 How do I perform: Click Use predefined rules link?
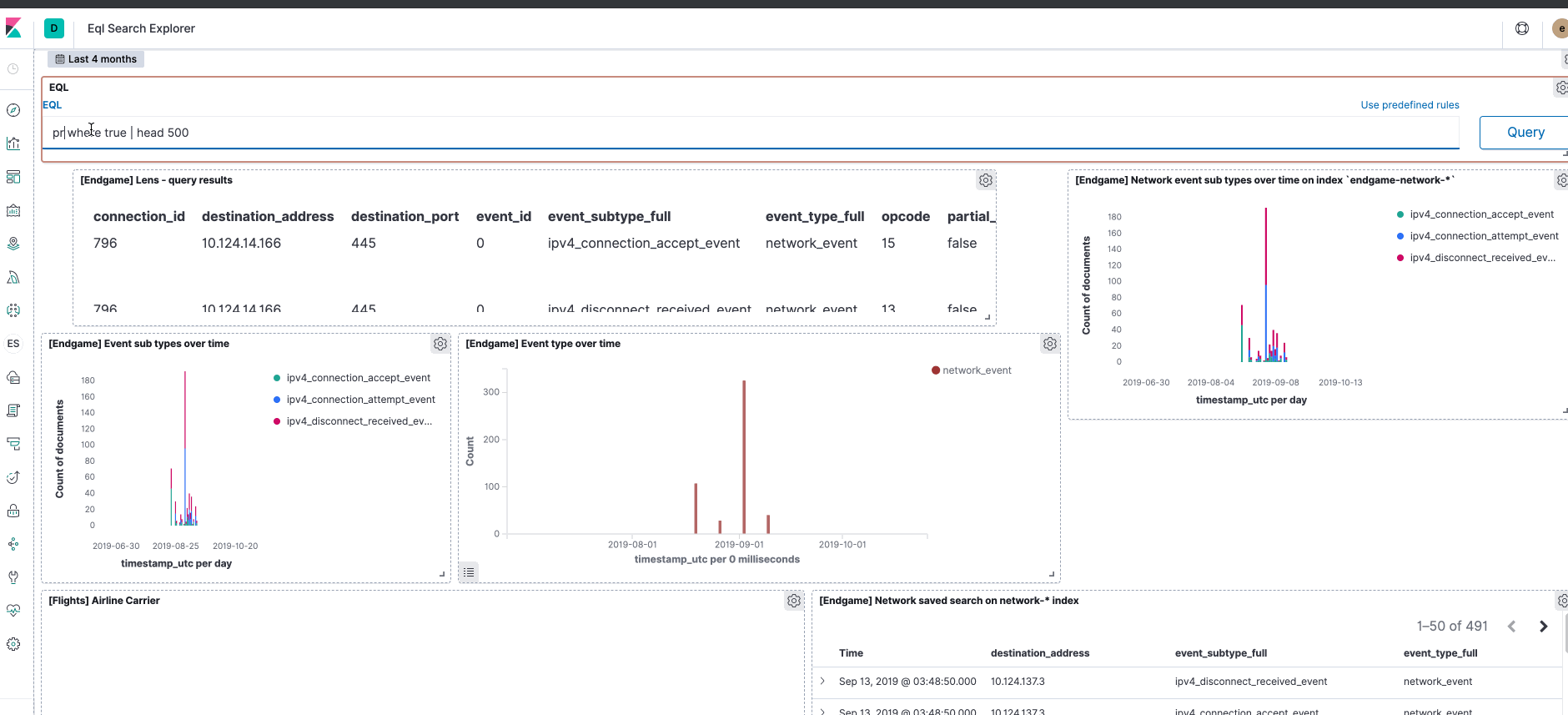(1410, 105)
